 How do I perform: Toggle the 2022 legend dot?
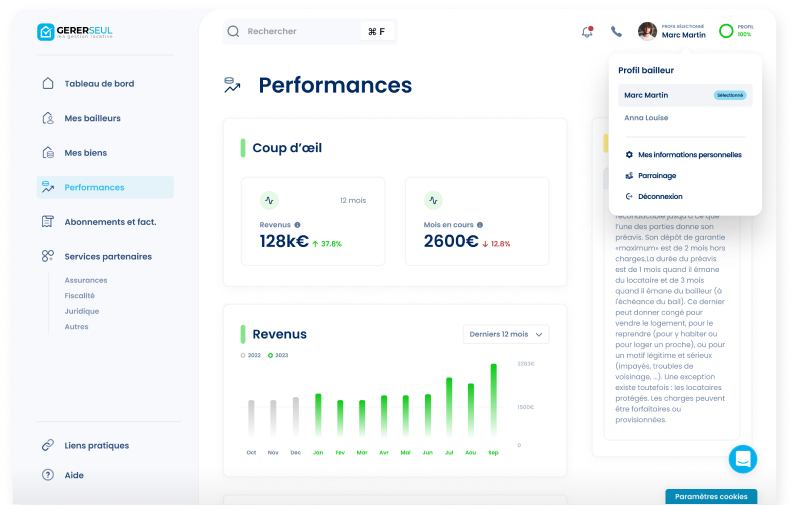point(243,355)
